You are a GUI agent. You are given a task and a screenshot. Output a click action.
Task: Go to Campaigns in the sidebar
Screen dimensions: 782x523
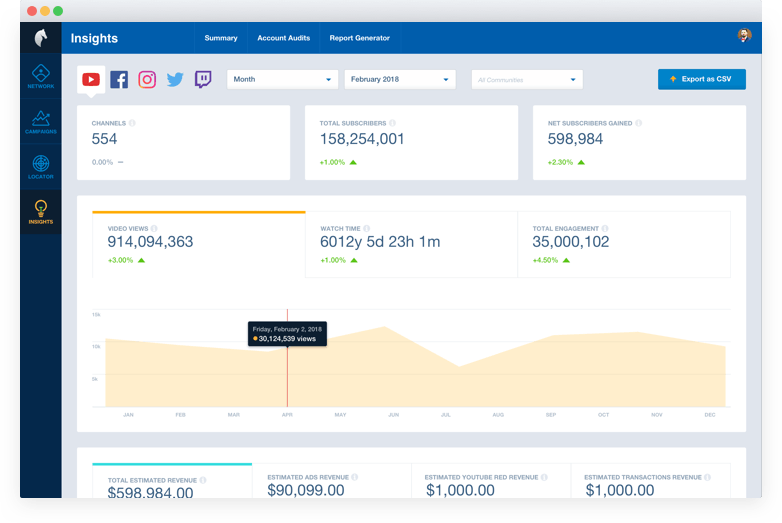coord(41,122)
